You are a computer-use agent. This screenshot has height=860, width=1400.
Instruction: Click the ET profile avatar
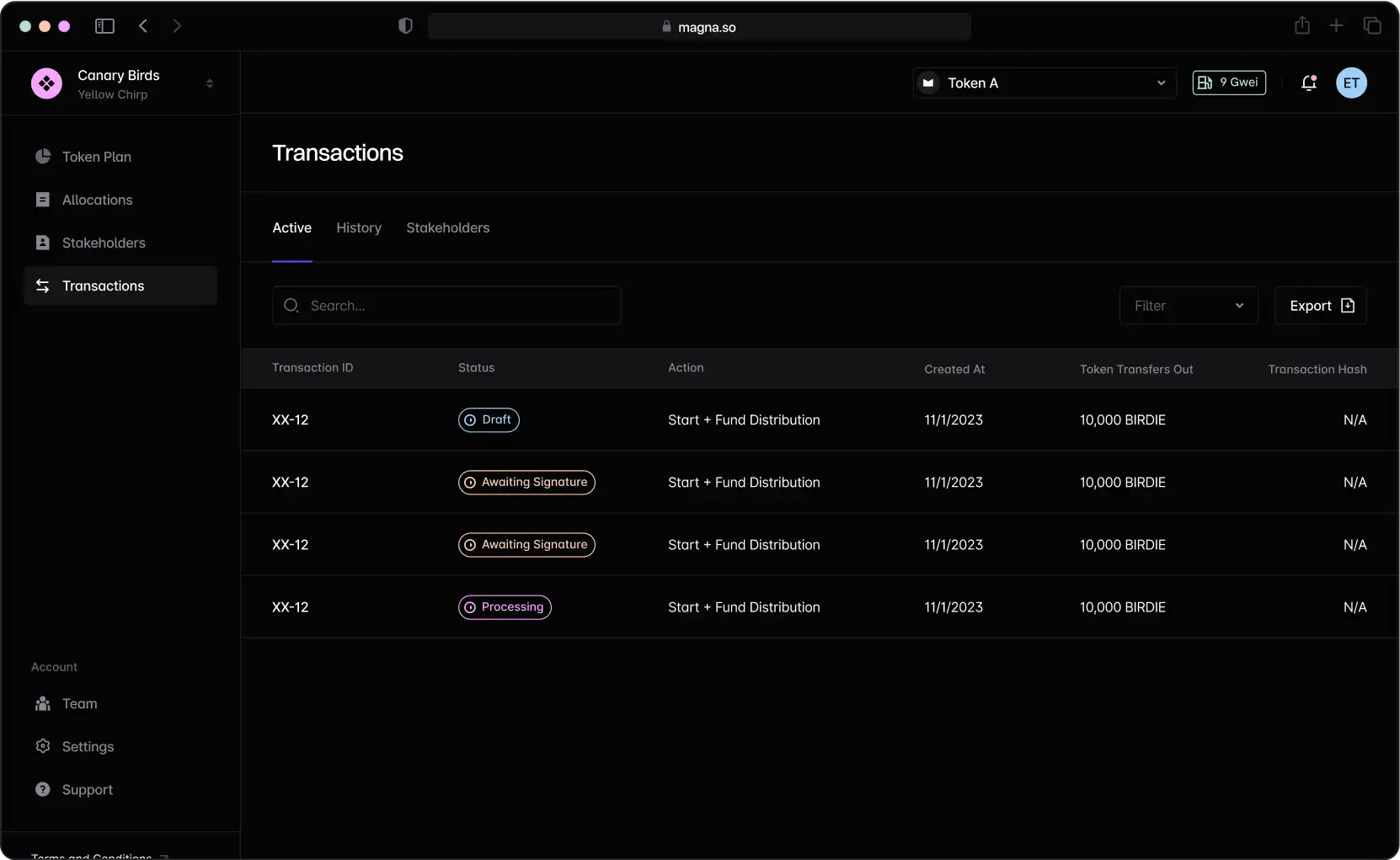(1352, 83)
